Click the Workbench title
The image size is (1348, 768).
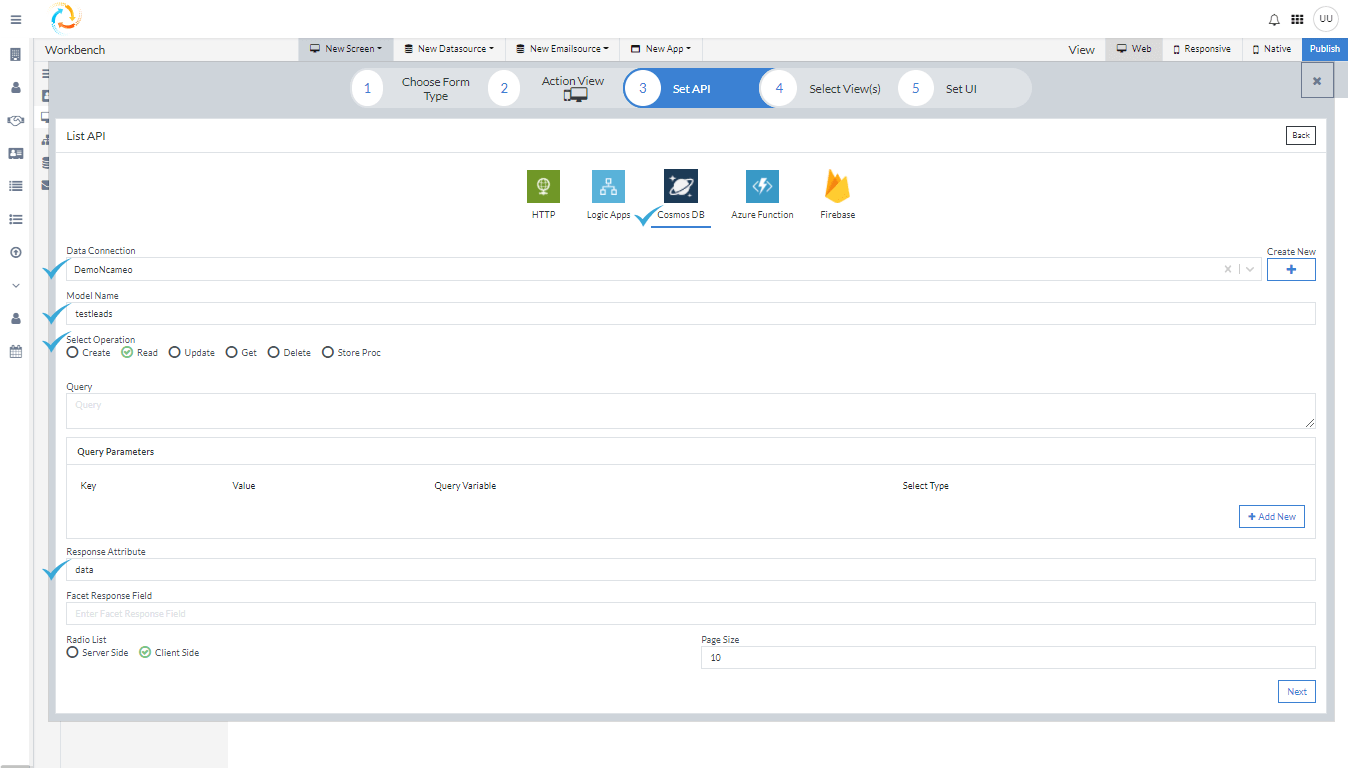[x=75, y=50]
